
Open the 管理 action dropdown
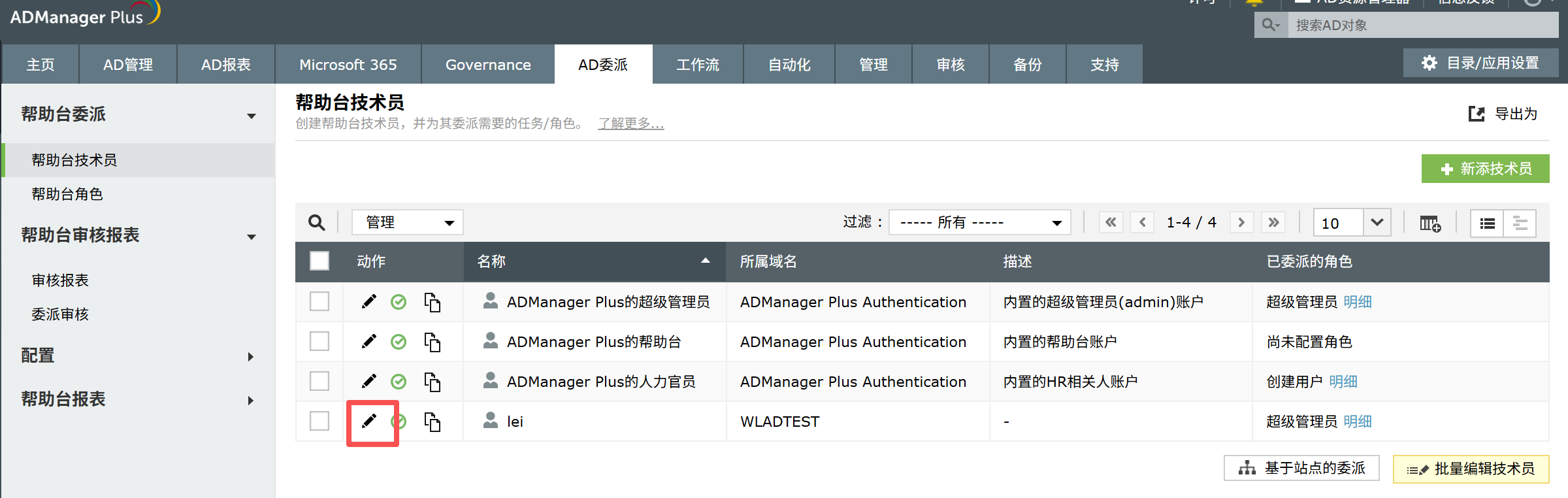tap(408, 222)
